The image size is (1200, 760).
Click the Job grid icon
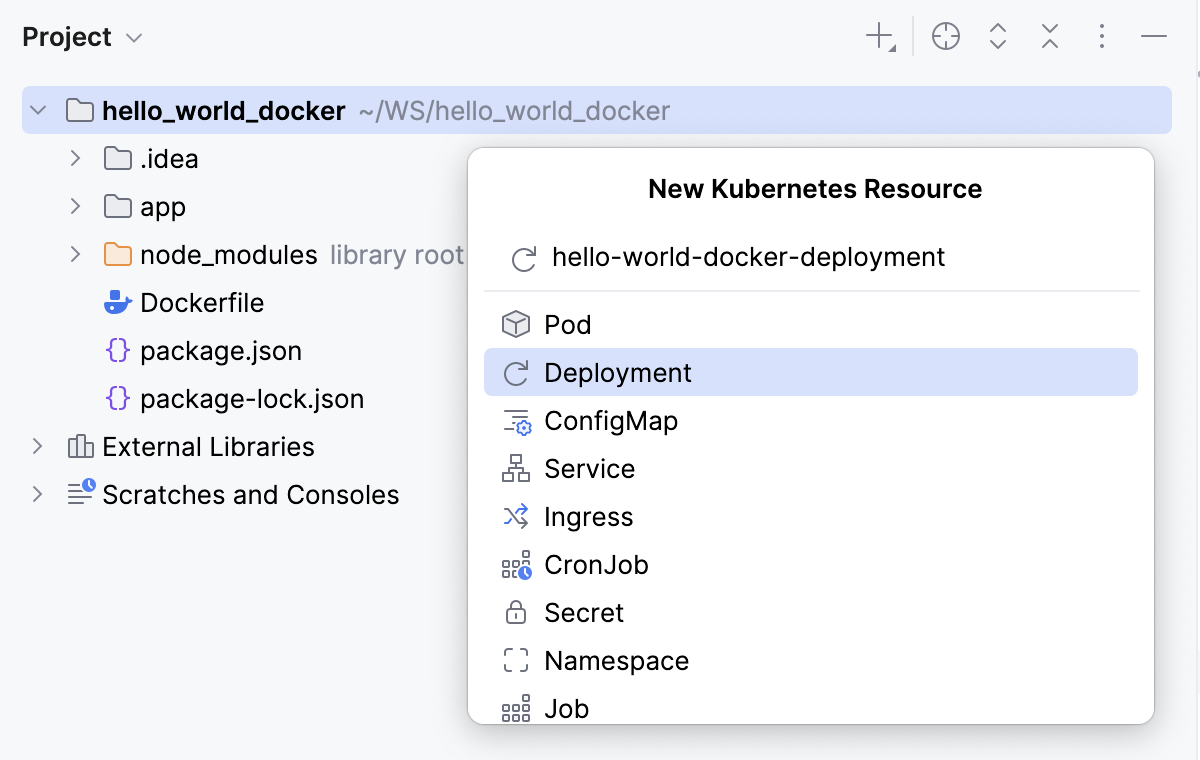coord(515,708)
